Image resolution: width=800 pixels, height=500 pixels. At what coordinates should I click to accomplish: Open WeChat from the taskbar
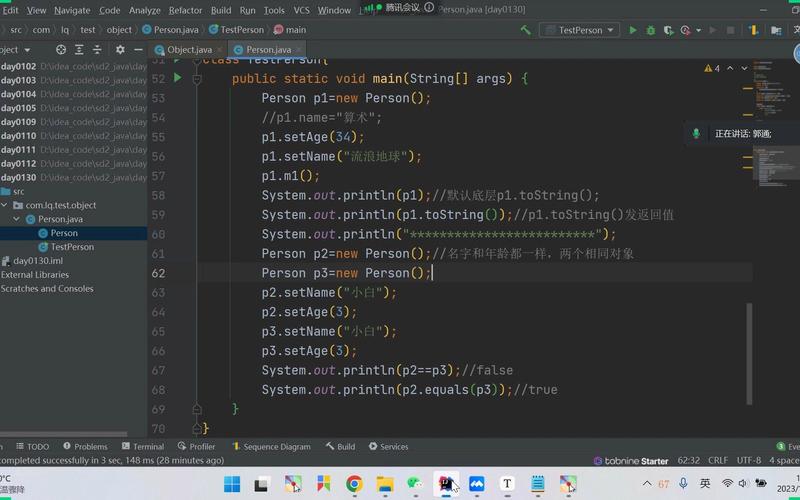click(x=415, y=484)
